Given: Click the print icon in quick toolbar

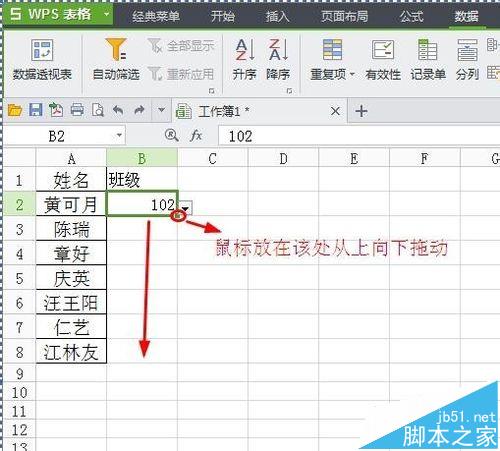Looking at the screenshot, I should tap(77, 110).
